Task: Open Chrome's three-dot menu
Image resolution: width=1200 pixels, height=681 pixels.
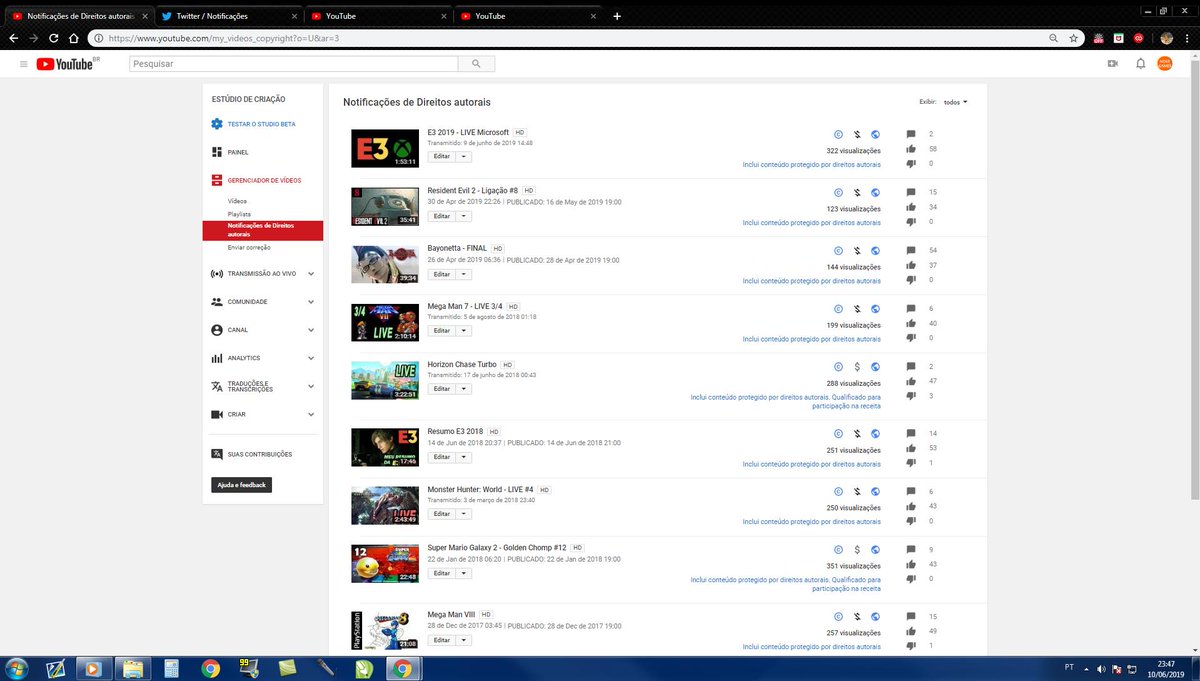Action: point(1187,38)
